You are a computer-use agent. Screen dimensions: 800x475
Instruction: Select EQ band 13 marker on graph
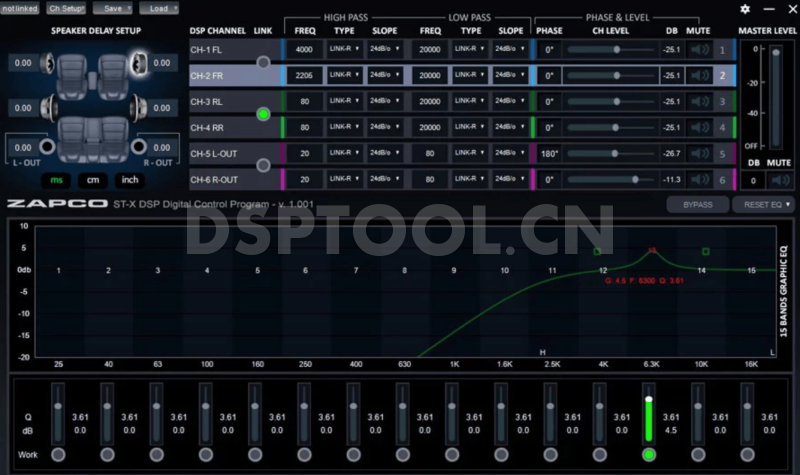click(652, 250)
